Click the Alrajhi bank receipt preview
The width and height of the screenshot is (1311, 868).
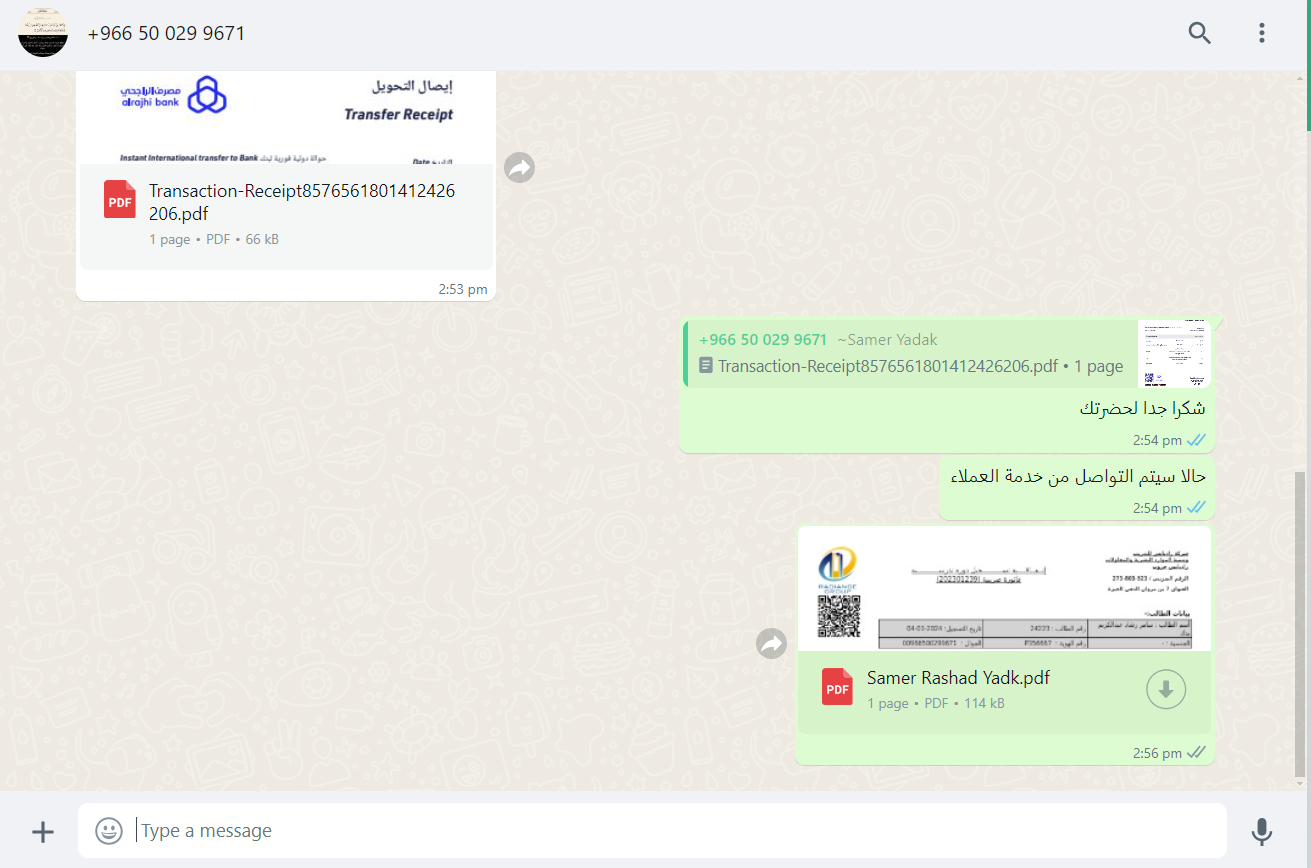tap(287, 117)
